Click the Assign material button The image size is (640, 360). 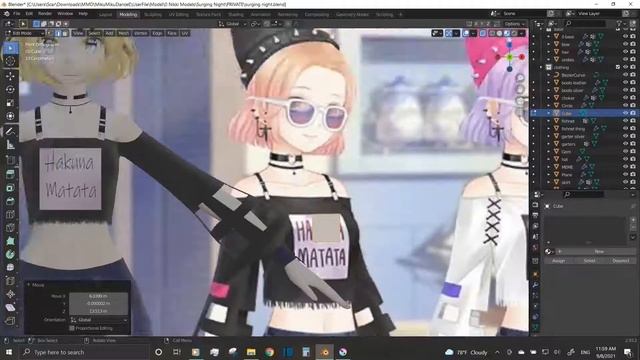(558, 261)
